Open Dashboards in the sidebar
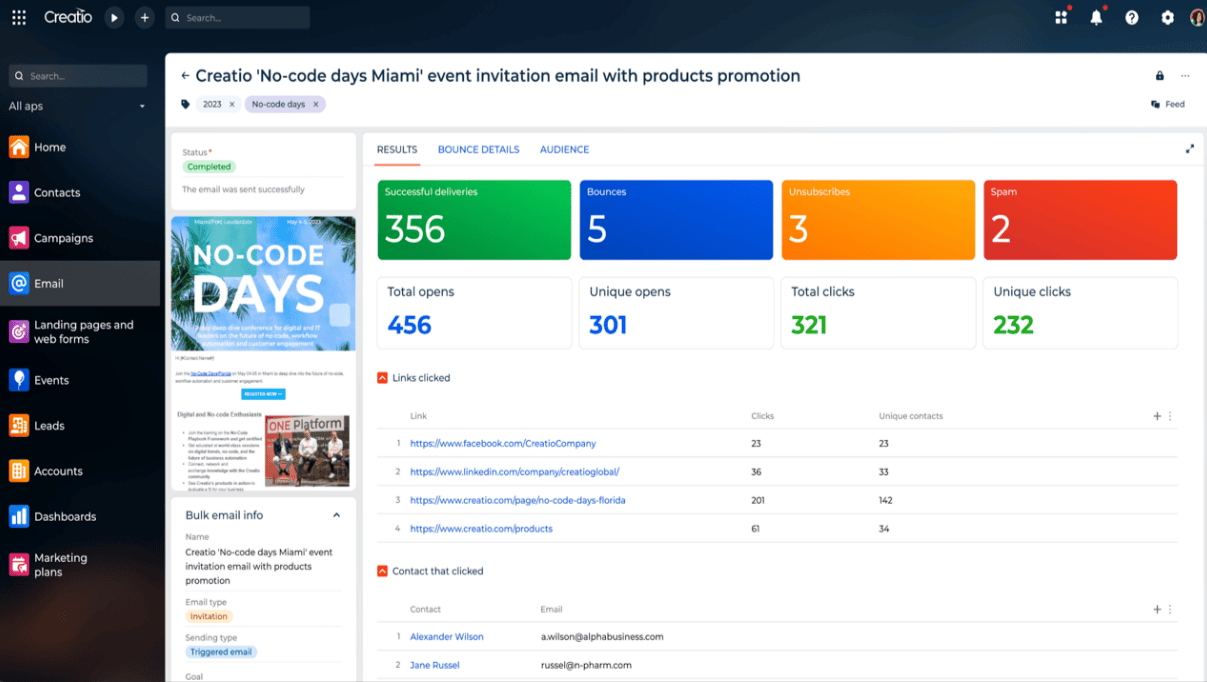Viewport: 1207px width, 682px height. (x=80, y=516)
